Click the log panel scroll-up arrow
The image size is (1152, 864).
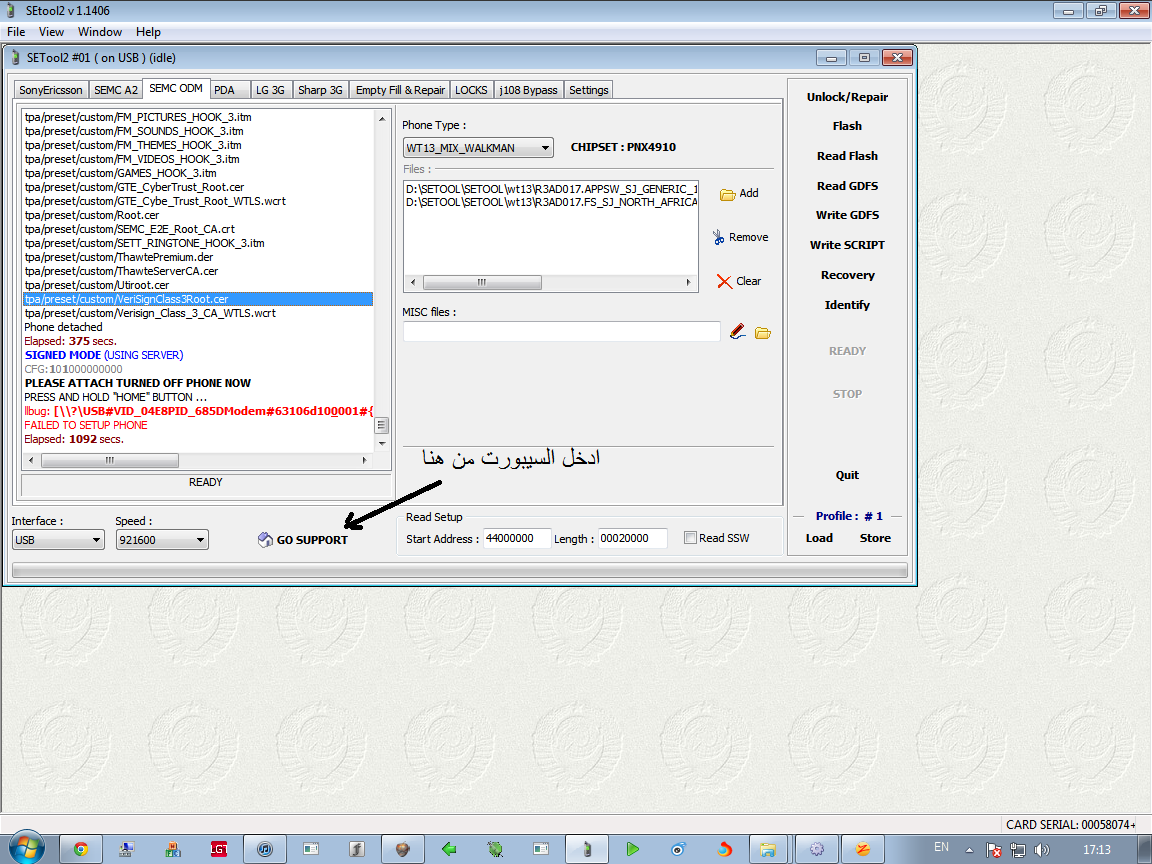point(381,118)
